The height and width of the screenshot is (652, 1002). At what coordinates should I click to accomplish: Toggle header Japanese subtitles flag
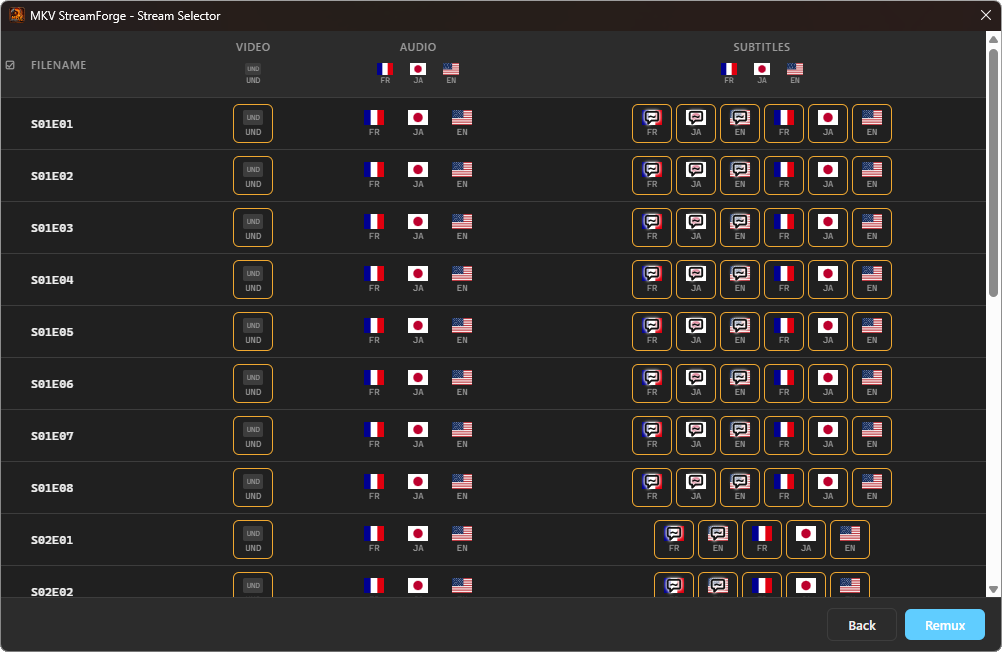click(762, 74)
